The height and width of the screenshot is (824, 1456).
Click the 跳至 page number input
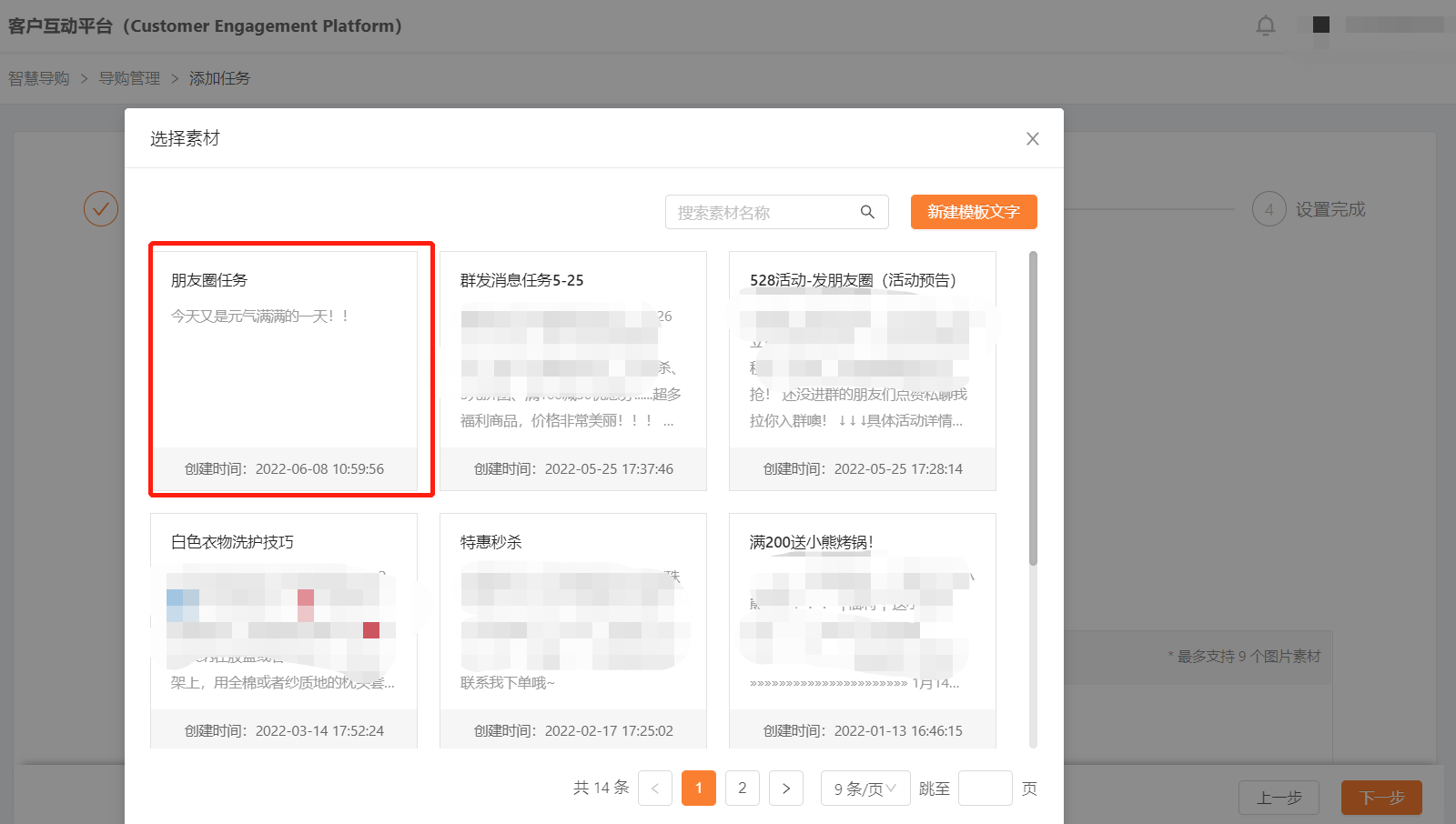tap(986, 789)
